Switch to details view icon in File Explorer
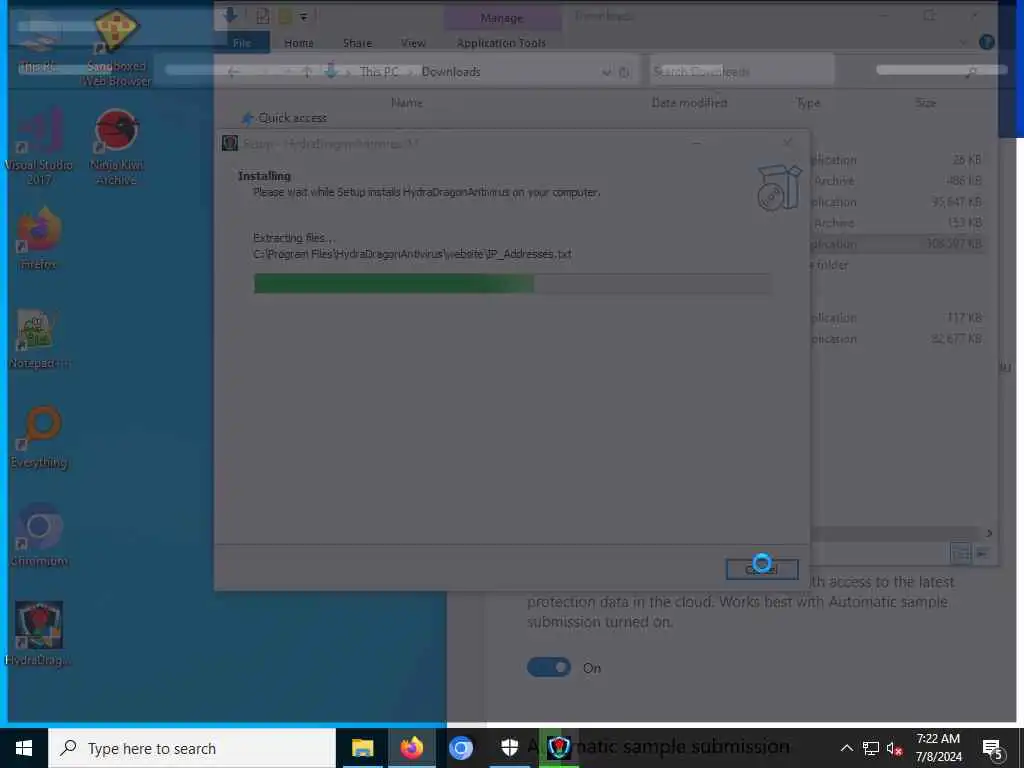 [961, 554]
